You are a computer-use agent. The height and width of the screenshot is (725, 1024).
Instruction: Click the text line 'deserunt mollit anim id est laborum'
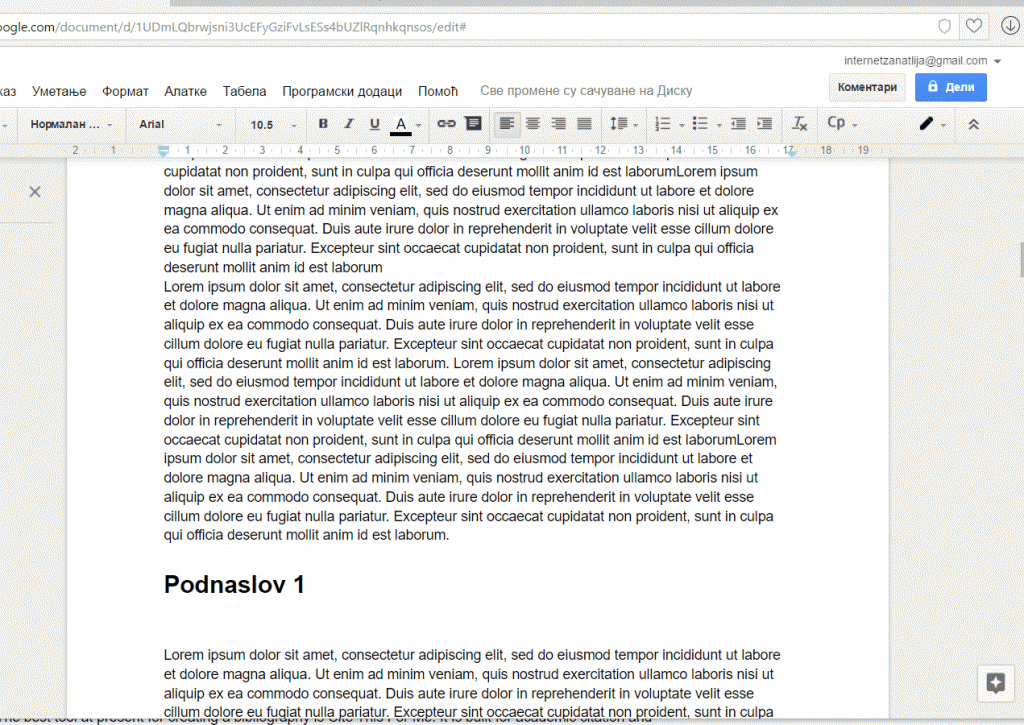[x=273, y=267]
